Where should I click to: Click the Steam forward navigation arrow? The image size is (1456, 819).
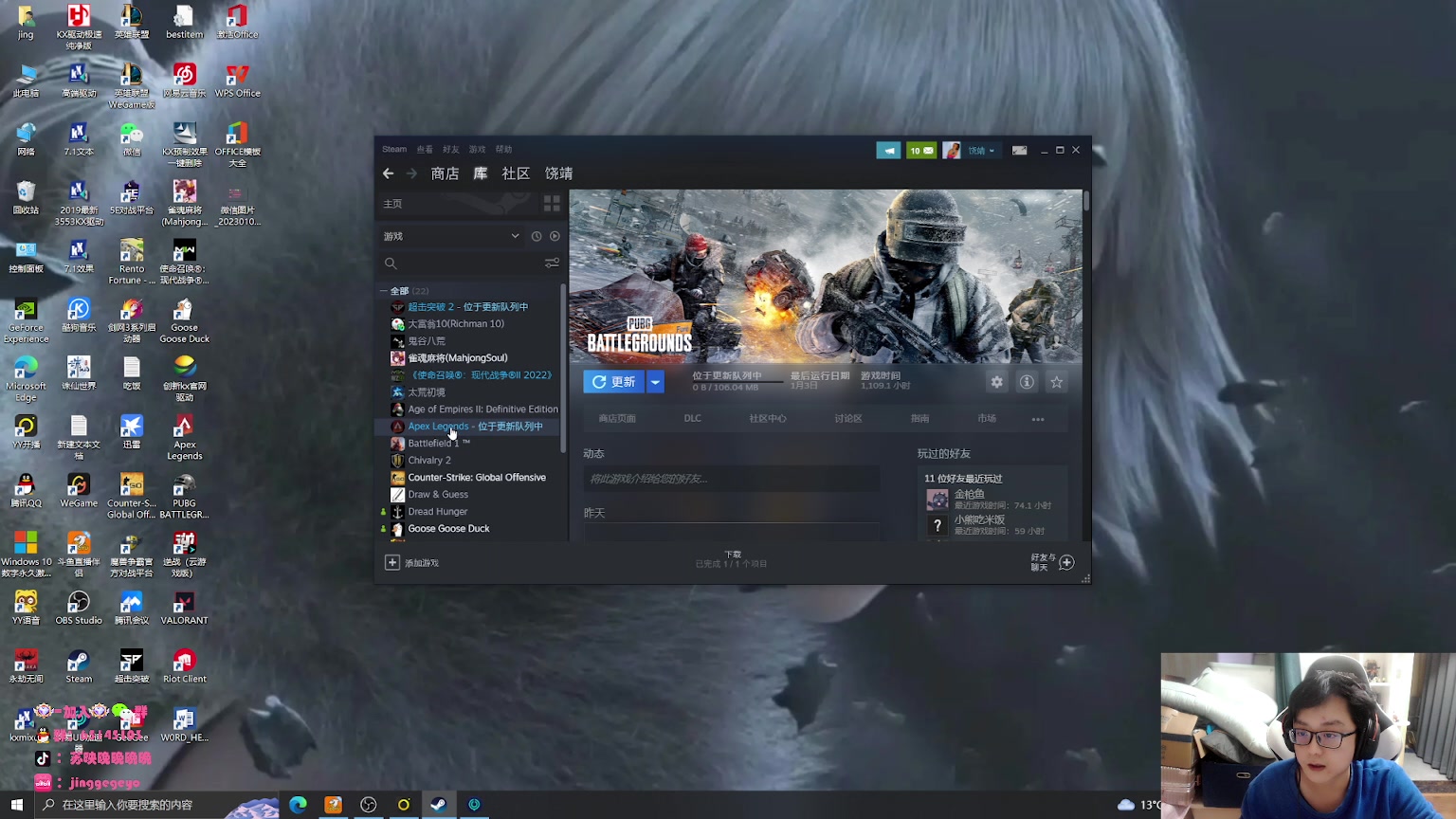click(411, 173)
